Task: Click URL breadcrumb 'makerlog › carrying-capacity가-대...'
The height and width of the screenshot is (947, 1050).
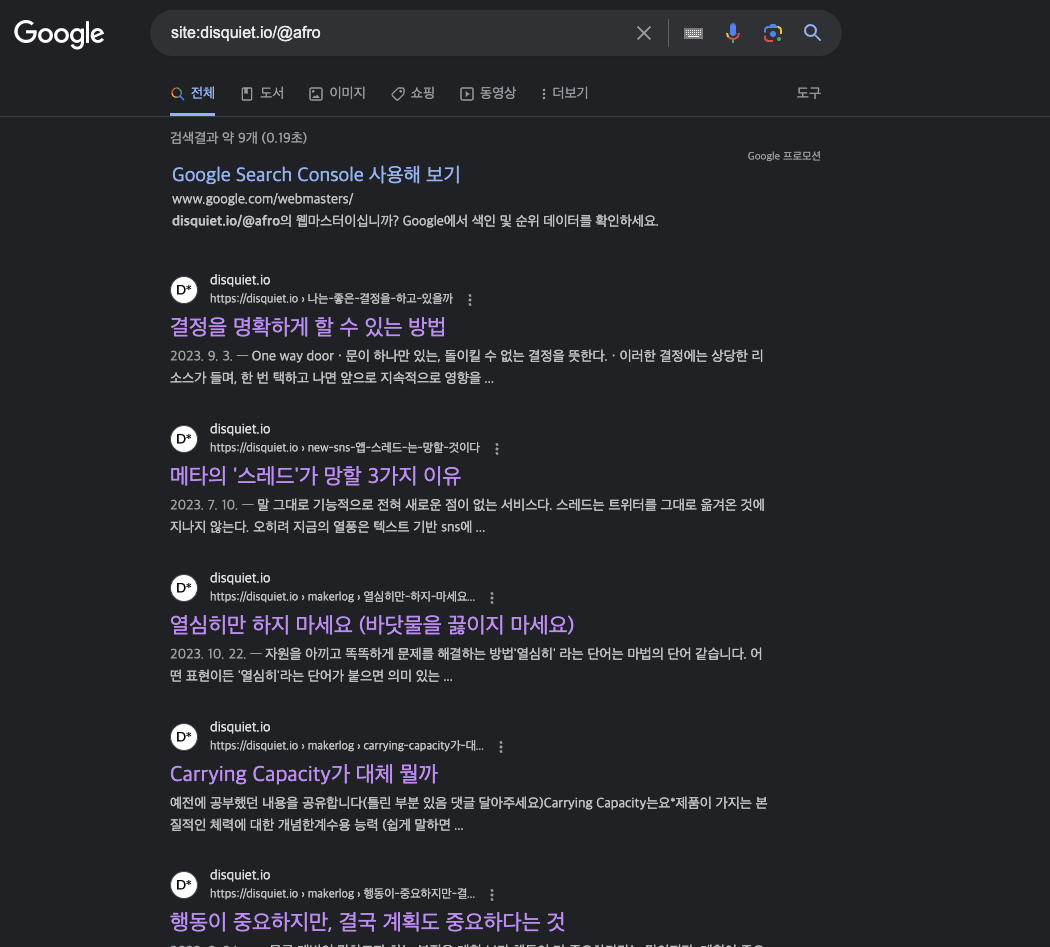Action: point(396,745)
